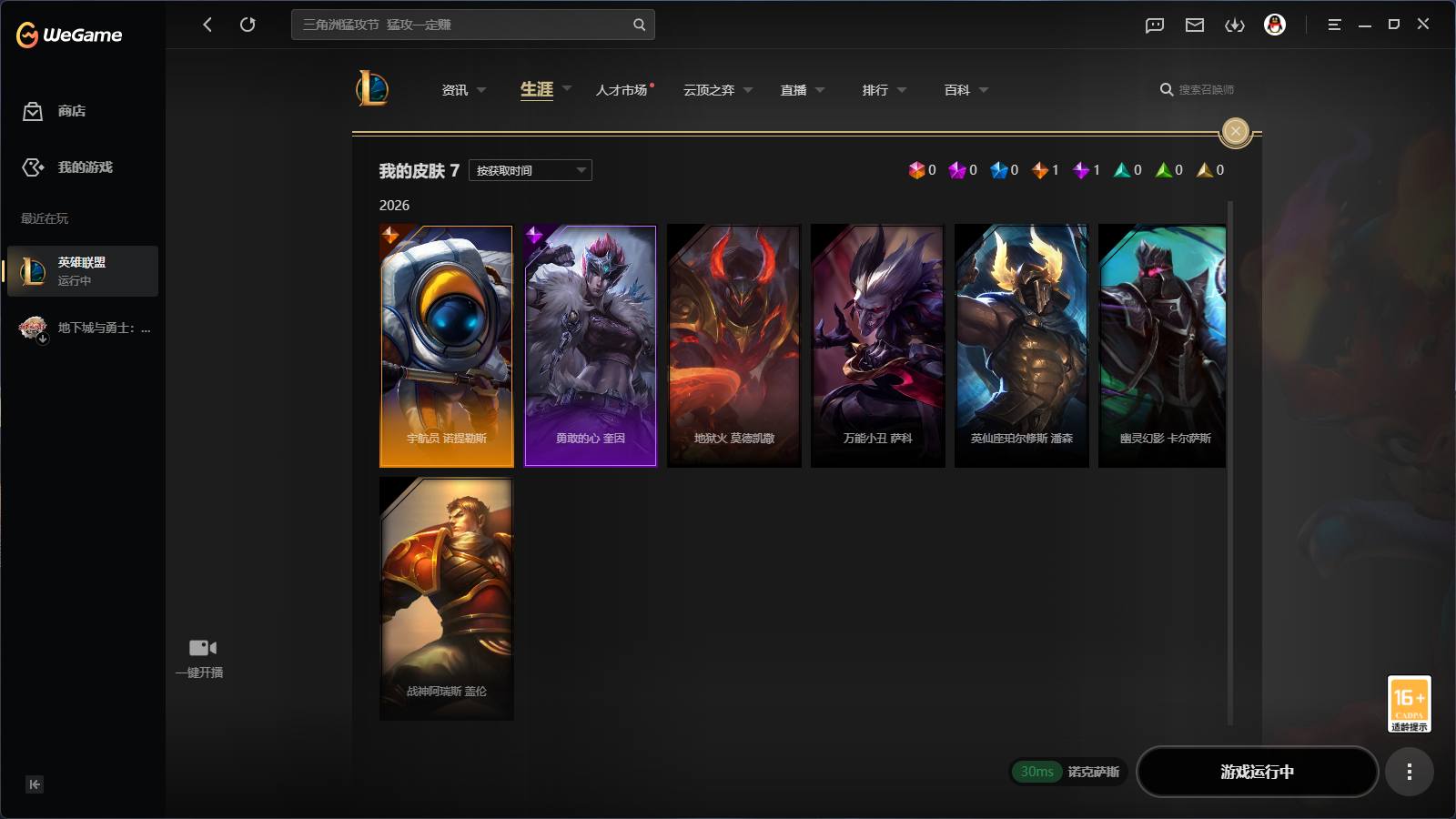Refresh the page with the reload icon

(248, 25)
